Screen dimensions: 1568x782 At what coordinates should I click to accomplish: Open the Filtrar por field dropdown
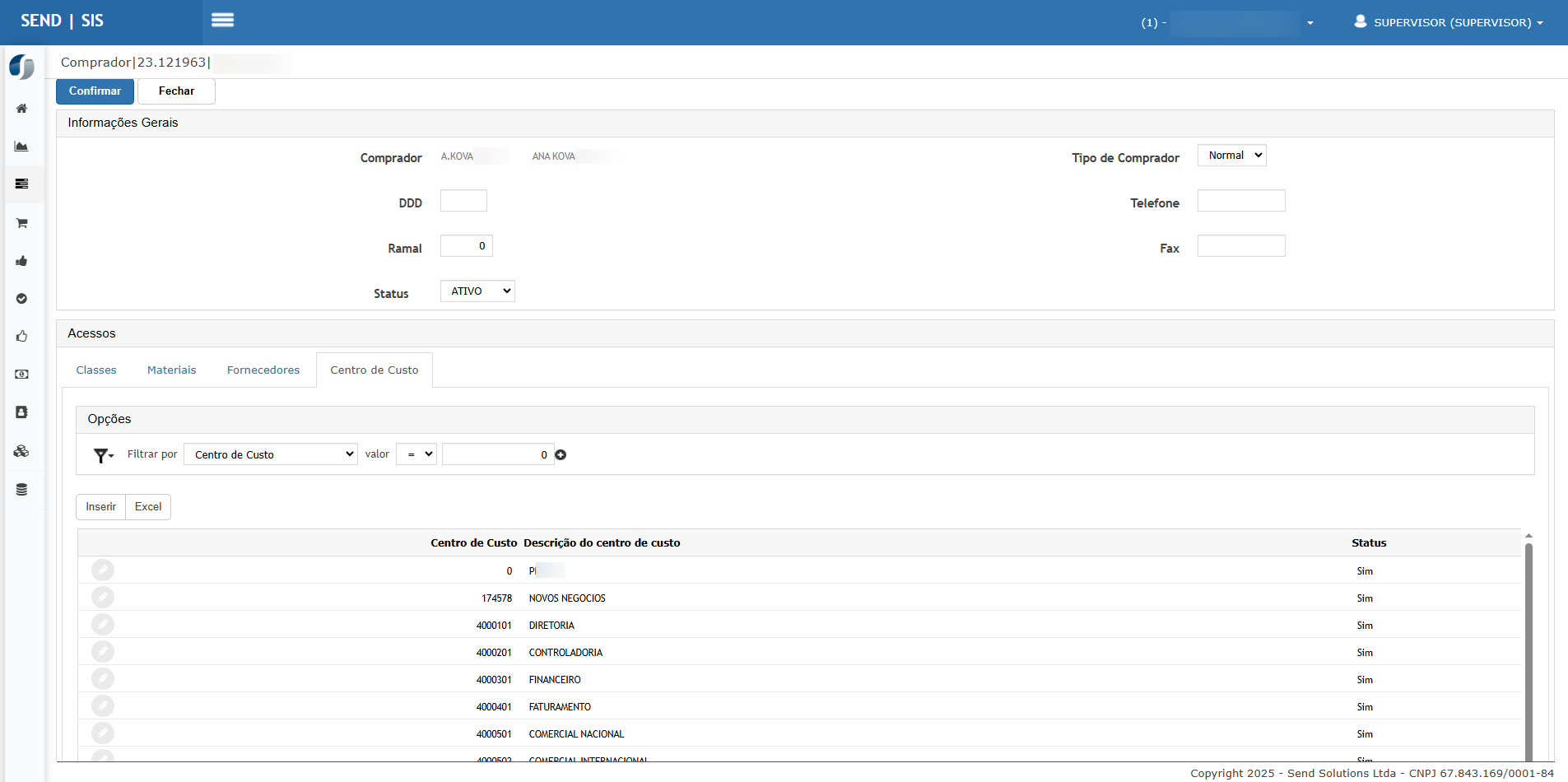tap(271, 454)
